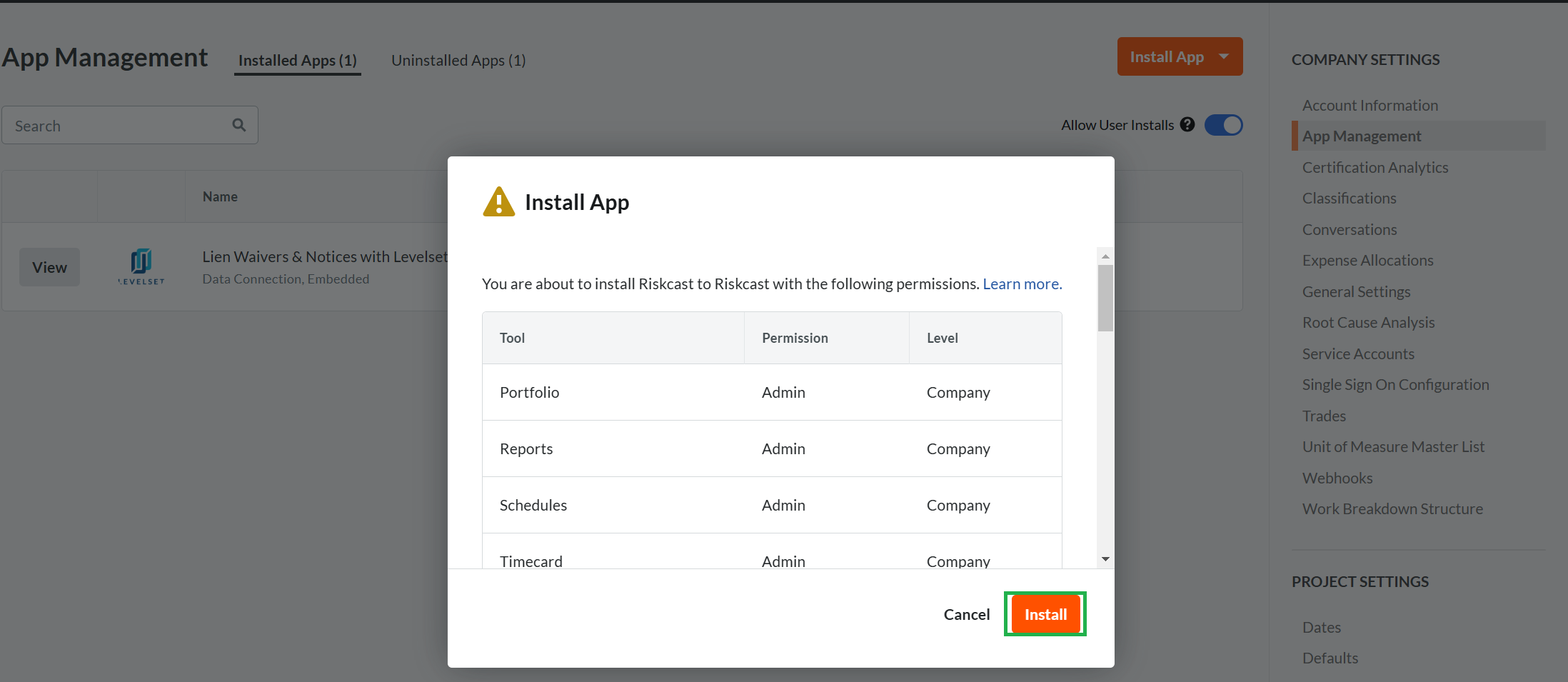Click scrollbar down arrow in permissions dialog
Viewport: 1568px width, 682px height.
coord(1105,559)
